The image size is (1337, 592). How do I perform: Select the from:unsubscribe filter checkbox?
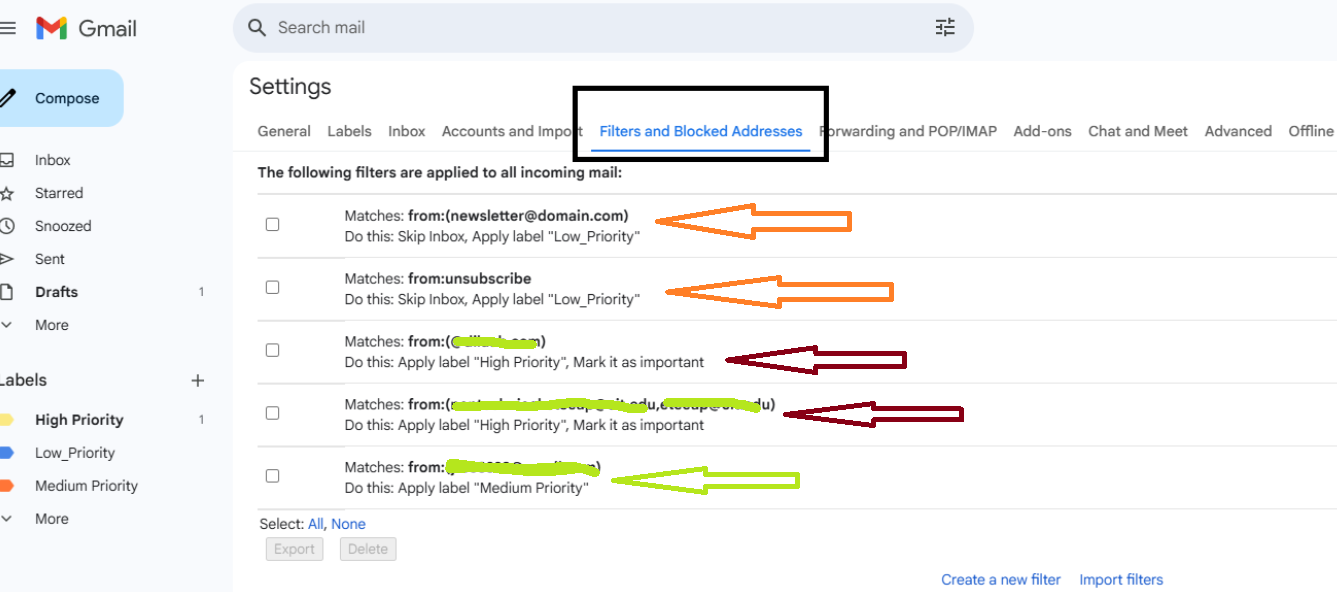pyautogui.click(x=272, y=287)
